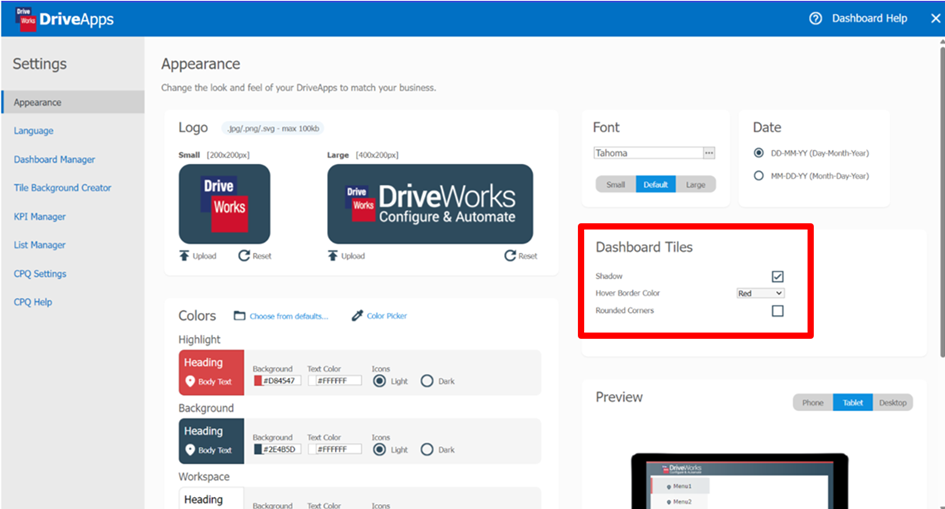Select DD-MM-YY date format
945x509 pixels.
coord(759,153)
